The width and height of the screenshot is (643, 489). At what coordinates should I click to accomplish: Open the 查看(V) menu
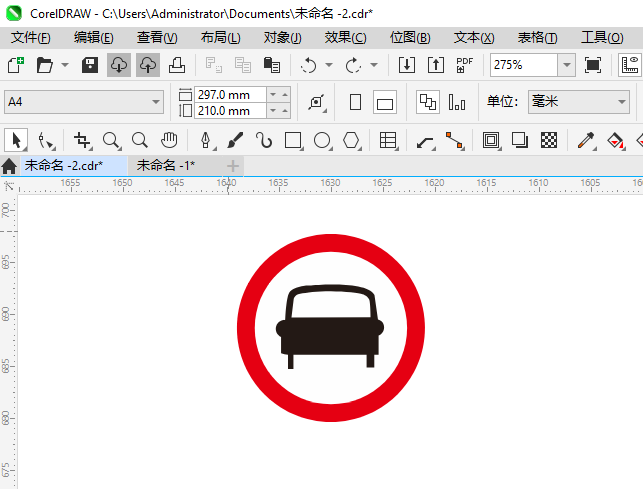[x=157, y=38]
